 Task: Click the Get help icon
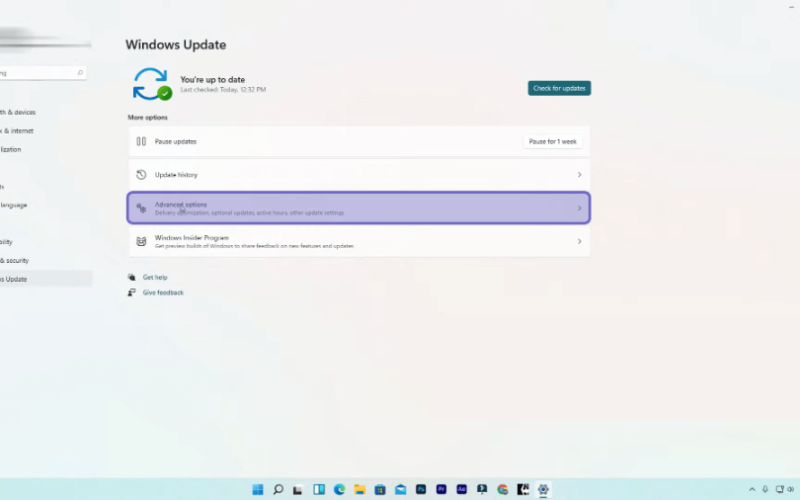point(132,277)
